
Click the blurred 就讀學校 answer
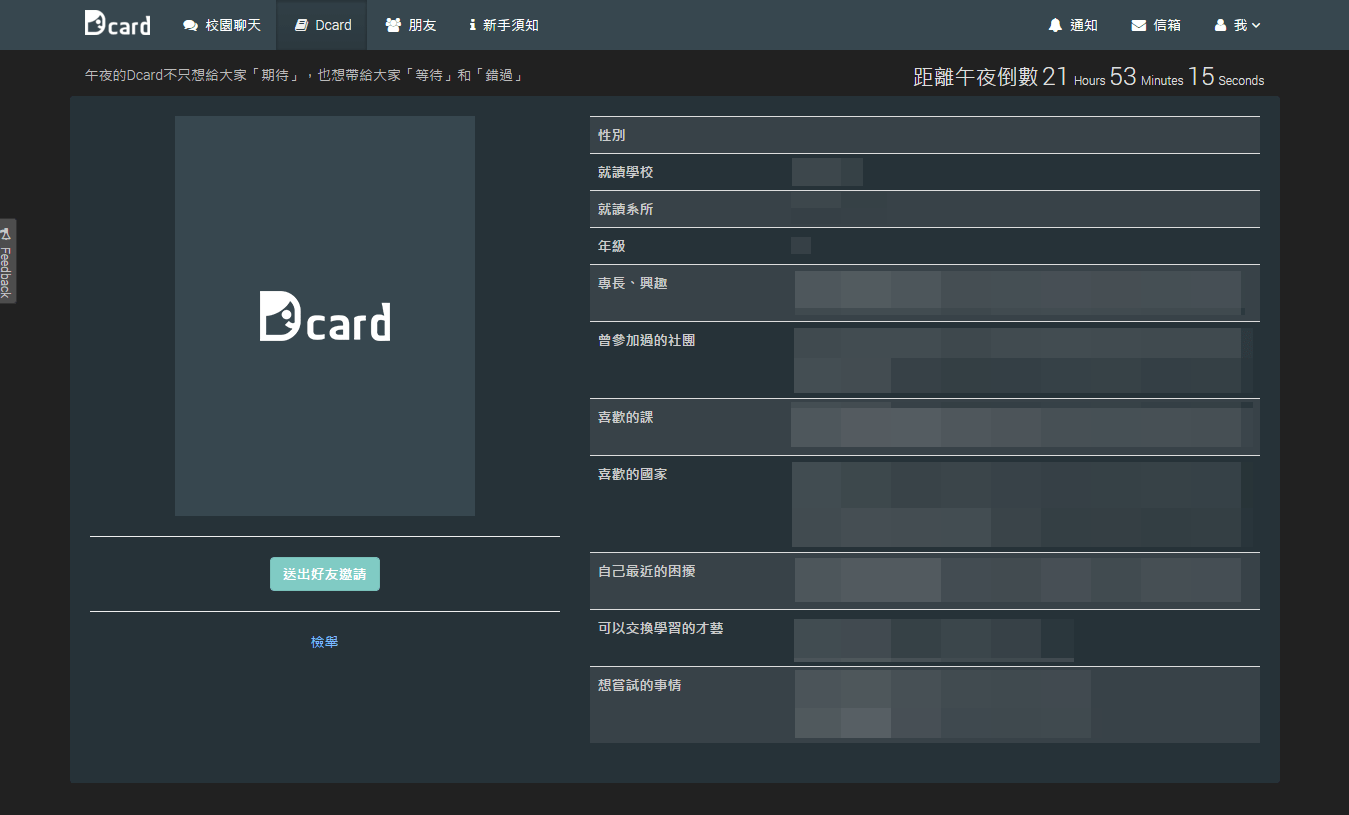[827, 171]
